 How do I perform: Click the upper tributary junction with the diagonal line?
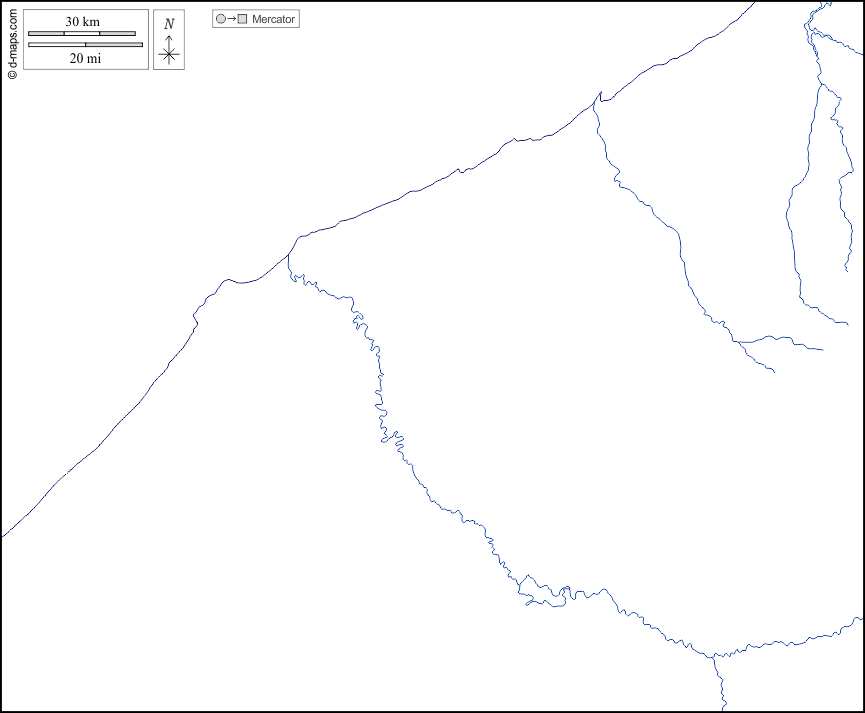598,97
